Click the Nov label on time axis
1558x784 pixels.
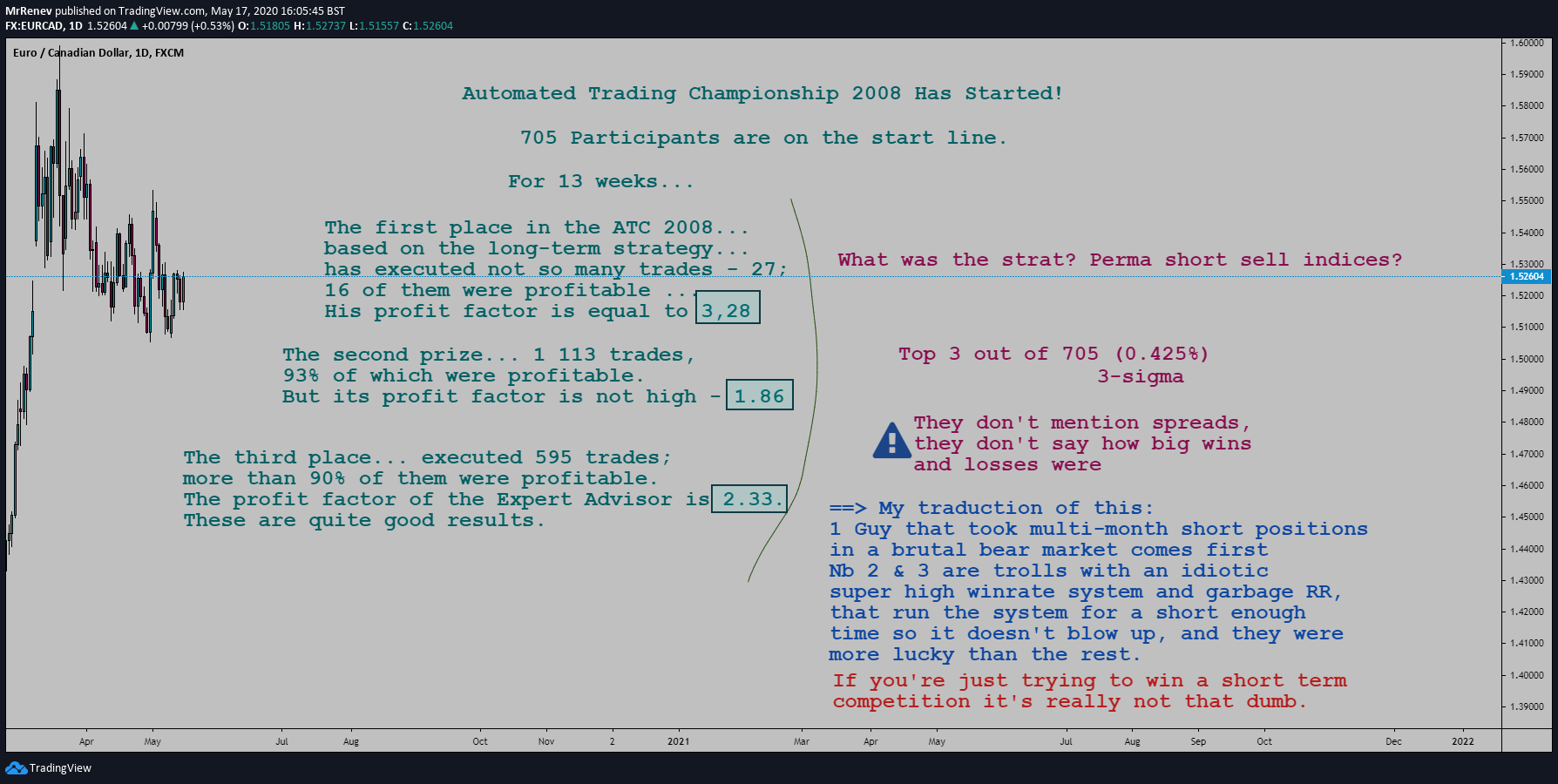coord(546,741)
